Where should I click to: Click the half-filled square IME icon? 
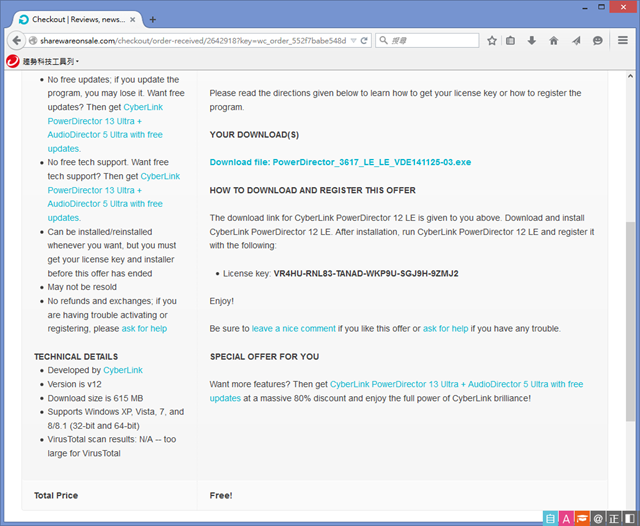coord(630,518)
